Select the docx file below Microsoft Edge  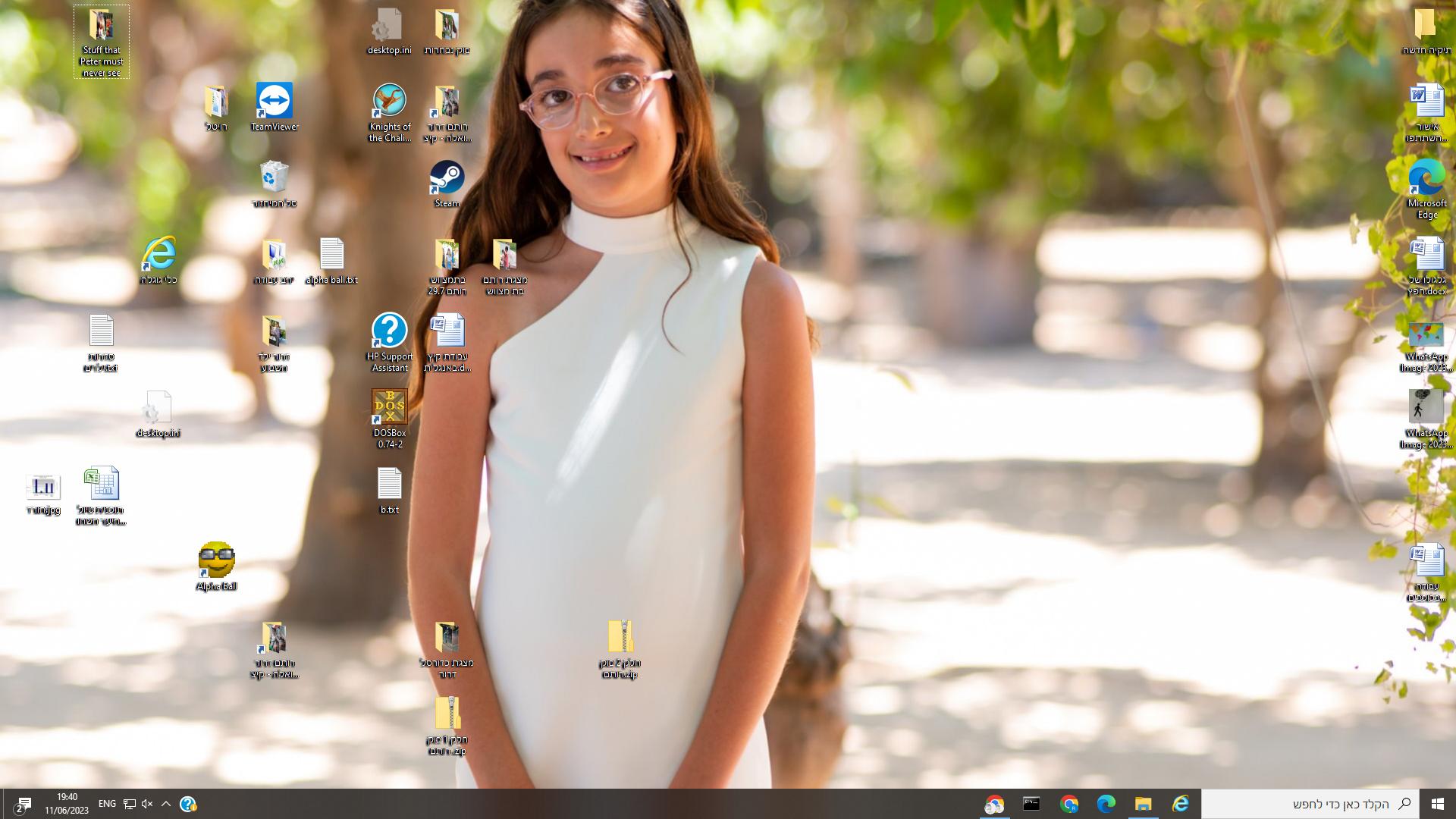pos(1427,266)
